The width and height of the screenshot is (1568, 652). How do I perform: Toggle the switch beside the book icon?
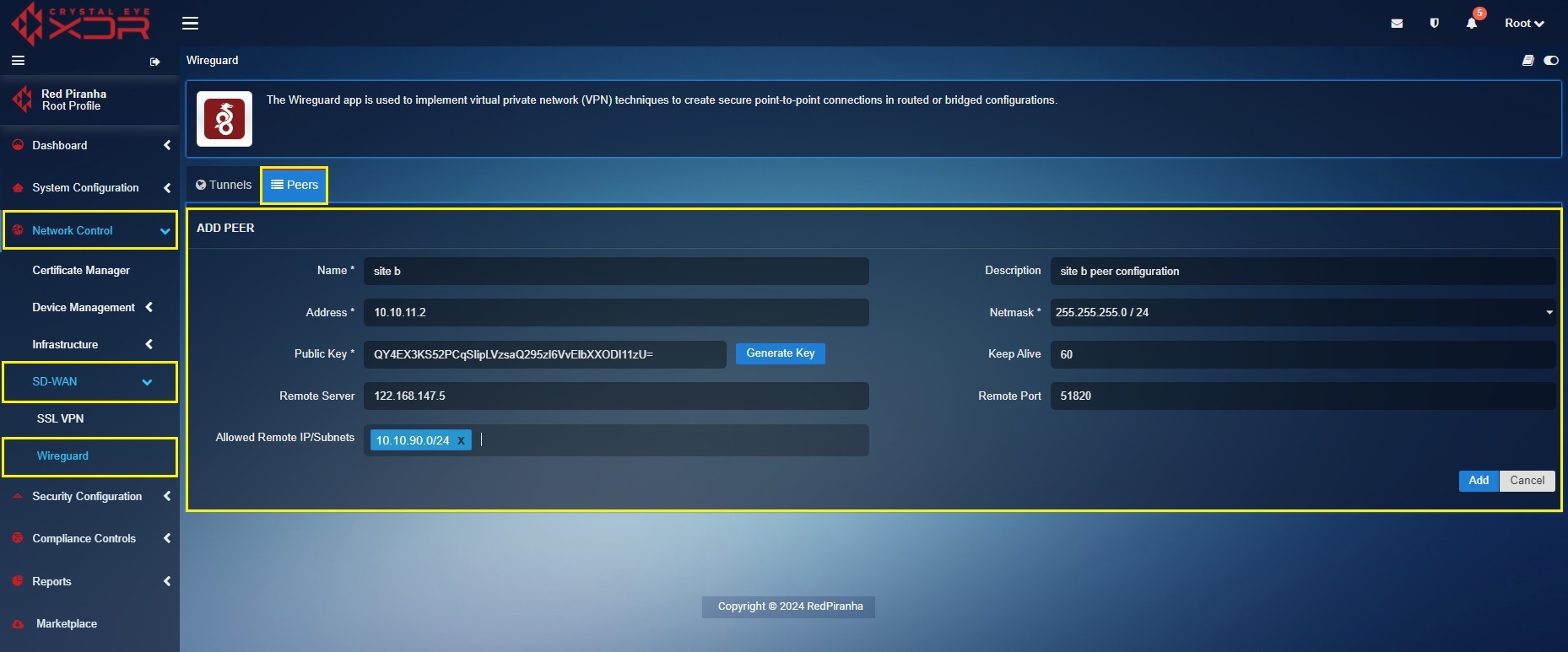coord(1551,61)
